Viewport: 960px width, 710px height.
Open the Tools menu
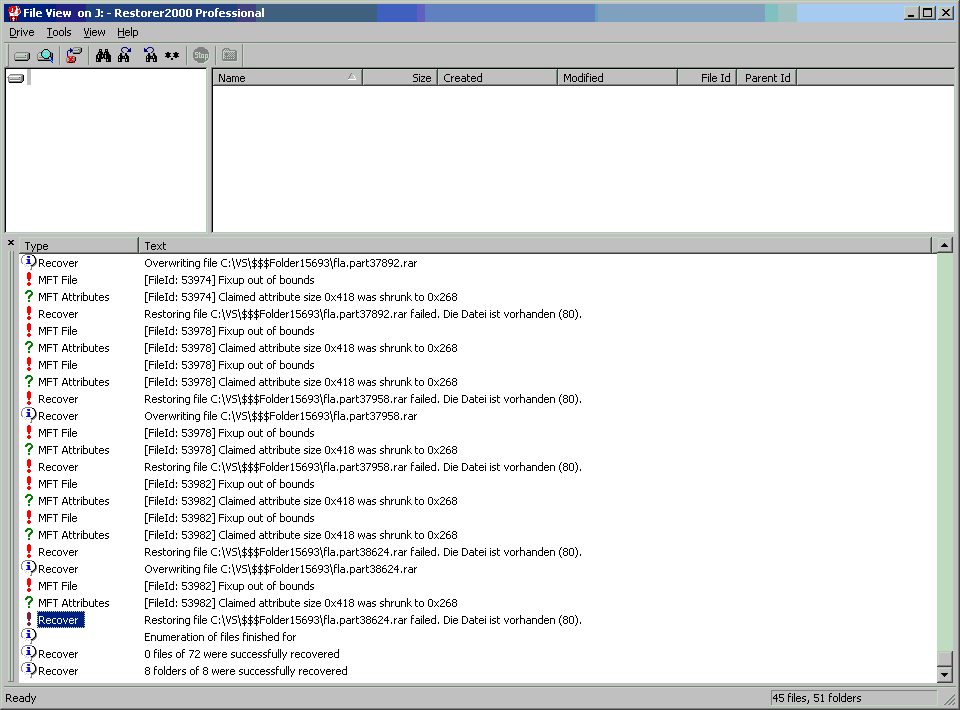(x=59, y=32)
